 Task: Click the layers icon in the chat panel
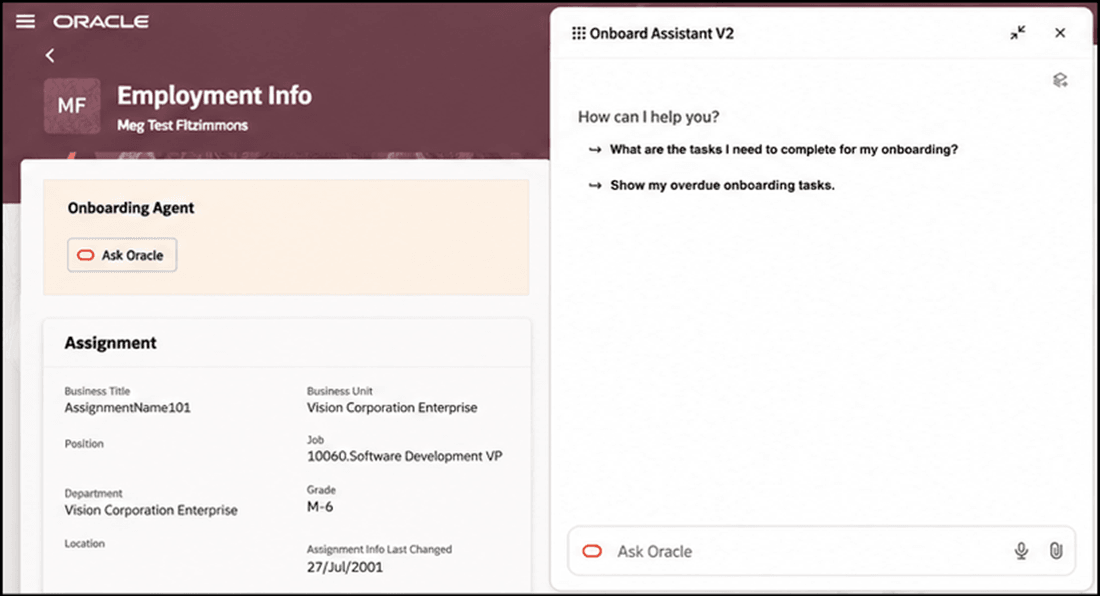coord(1060,80)
